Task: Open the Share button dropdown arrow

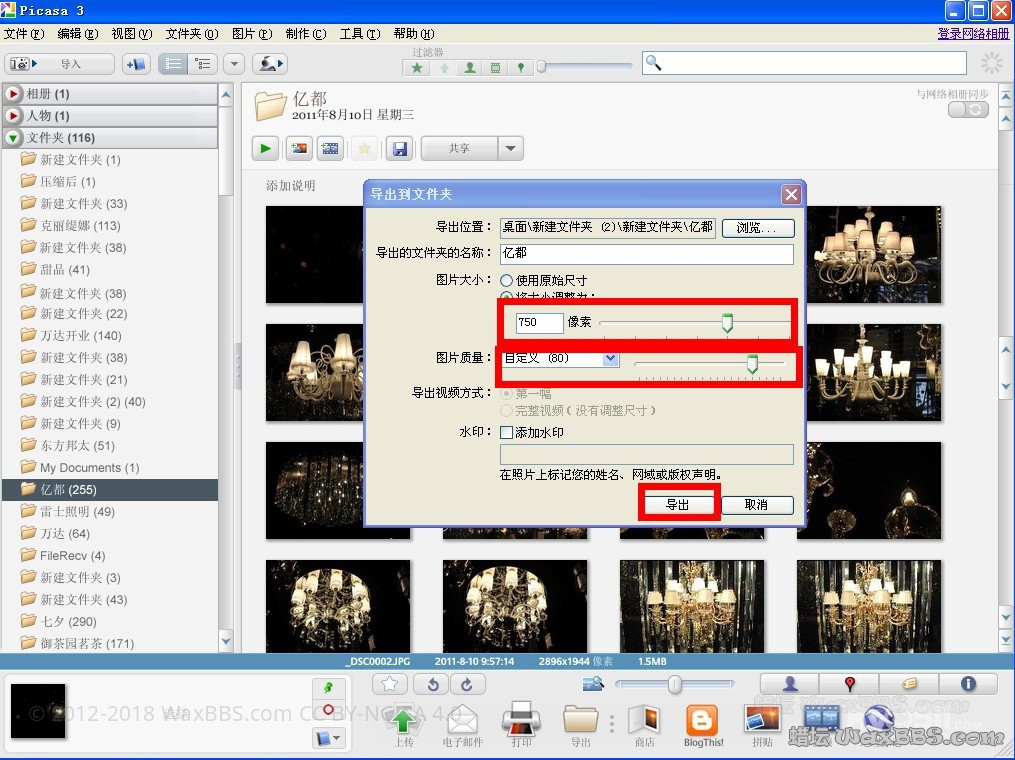Action: (x=511, y=149)
